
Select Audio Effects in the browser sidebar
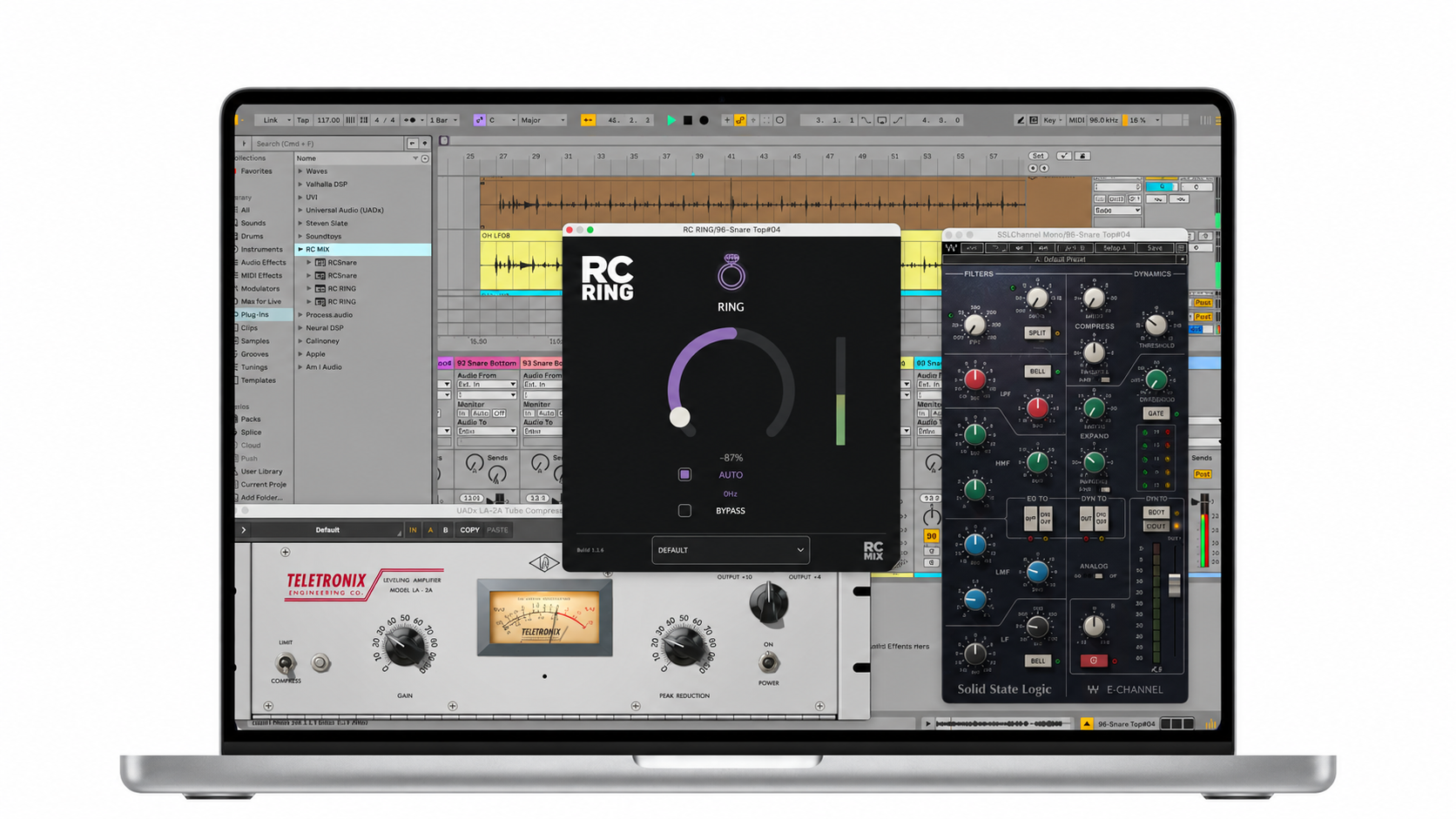pyautogui.click(x=263, y=263)
